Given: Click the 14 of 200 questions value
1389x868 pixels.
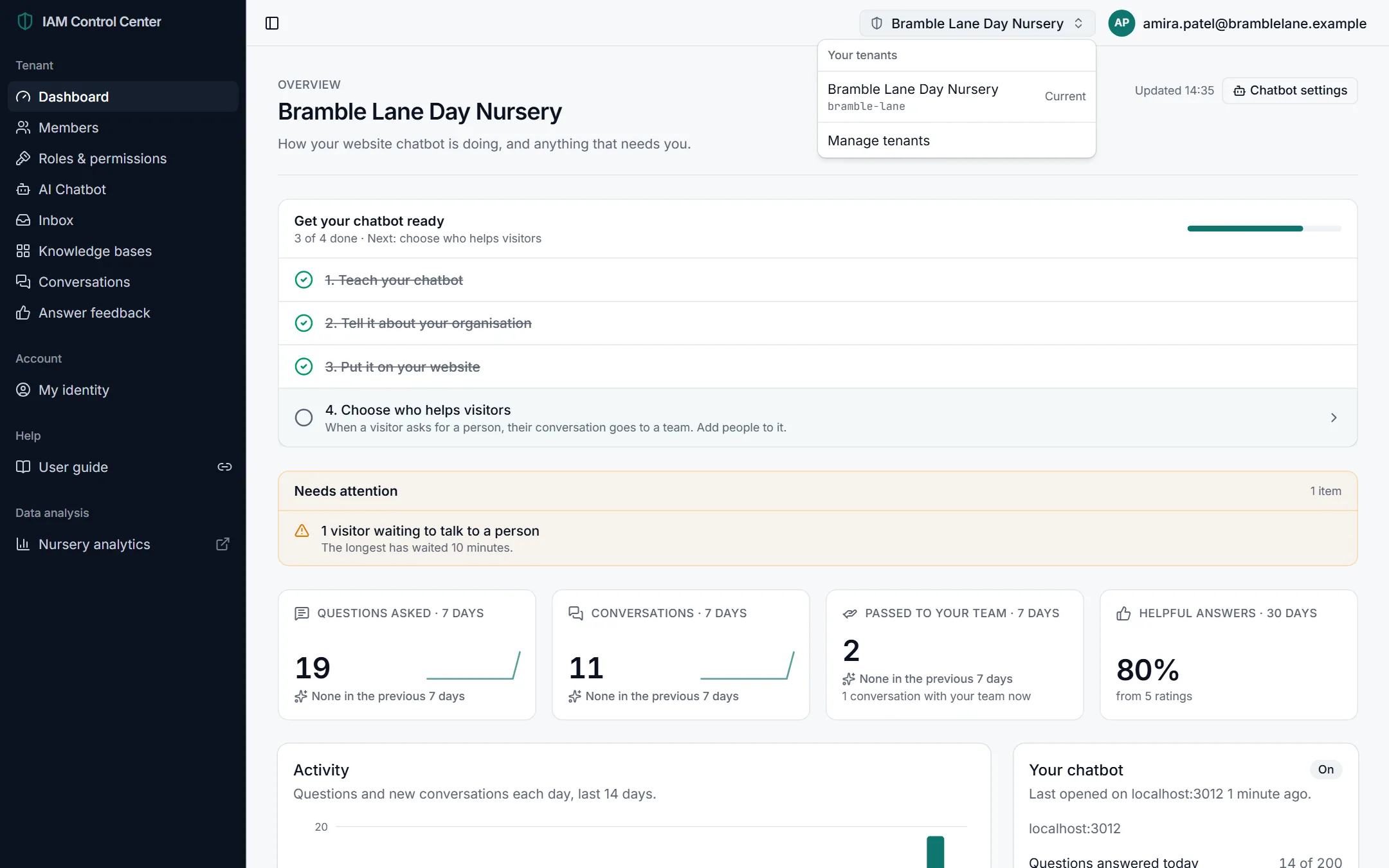Looking at the screenshot, I should point(1311,862).
